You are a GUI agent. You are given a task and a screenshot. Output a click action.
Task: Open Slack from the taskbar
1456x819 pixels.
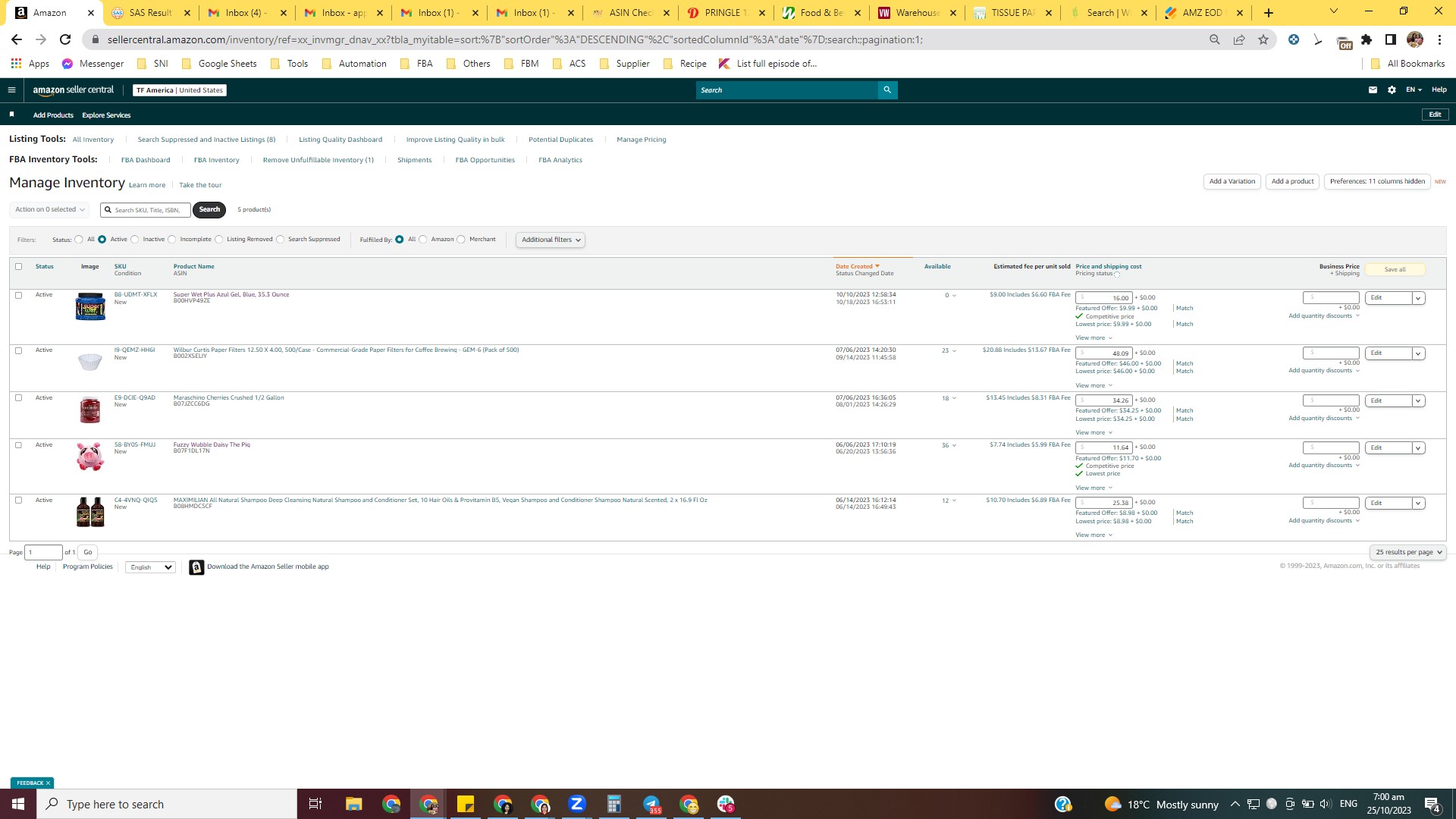click(x=726, y=804)
